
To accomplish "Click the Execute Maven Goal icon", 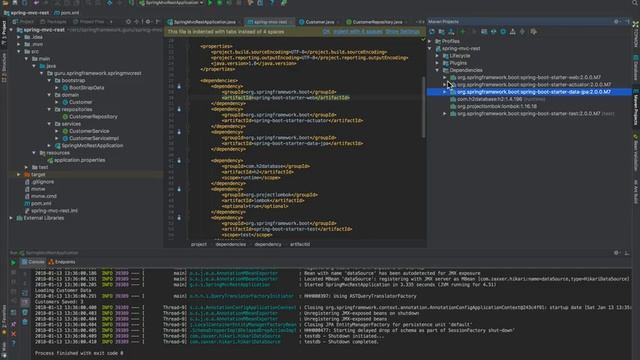I will click(x=484, y=31).
